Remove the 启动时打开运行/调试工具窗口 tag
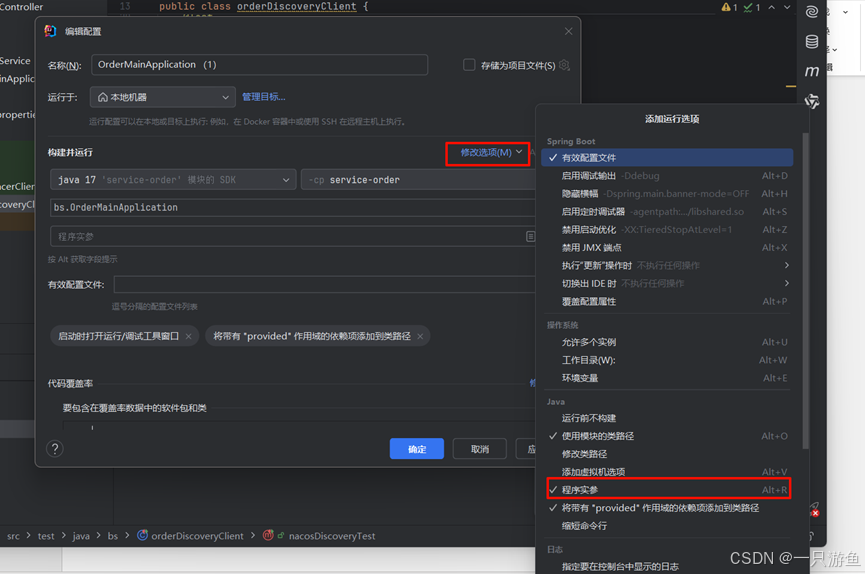Screen dimensions: 865x574 (x=189, y=336)
